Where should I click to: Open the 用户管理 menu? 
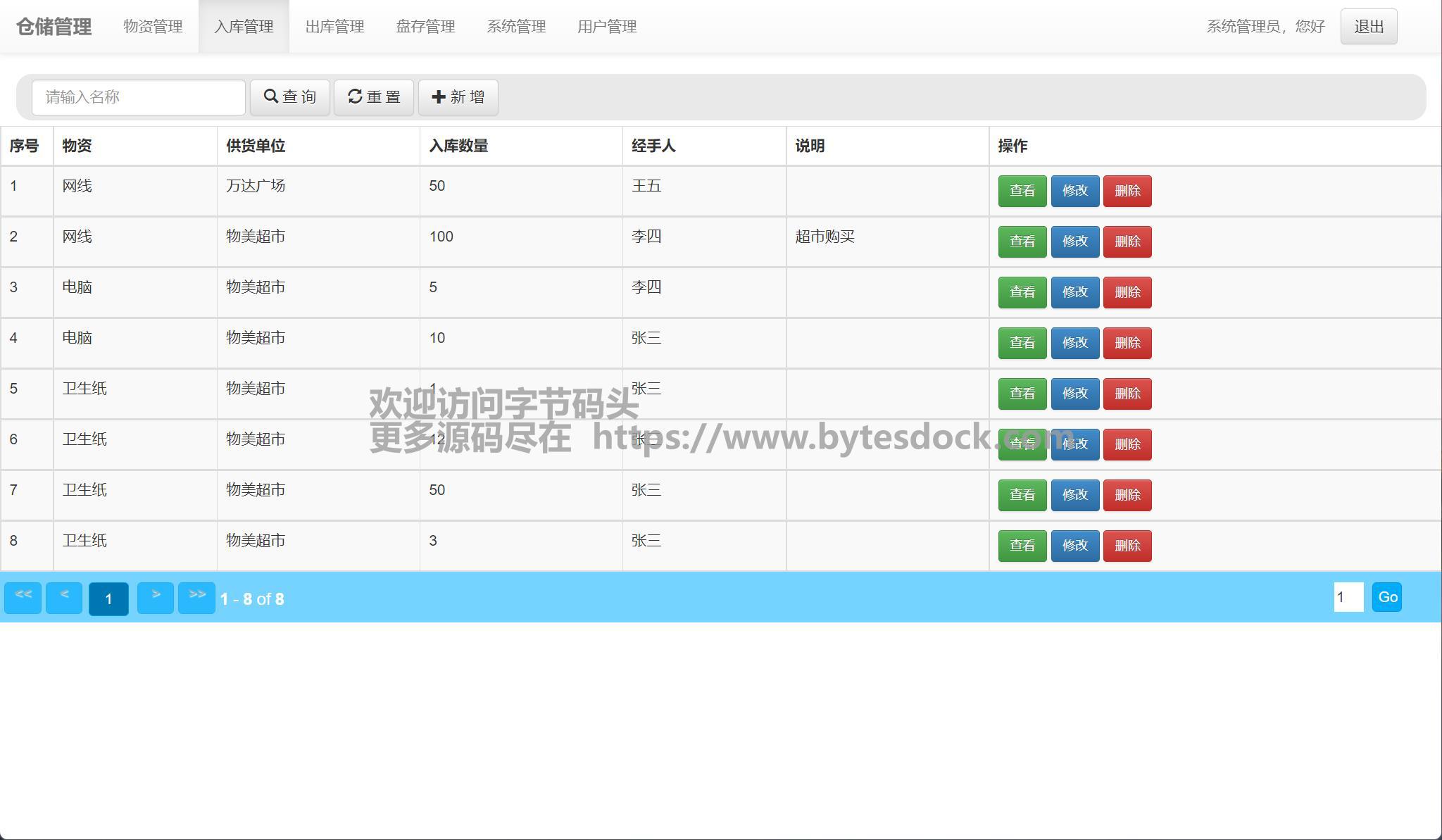[607, 27]
